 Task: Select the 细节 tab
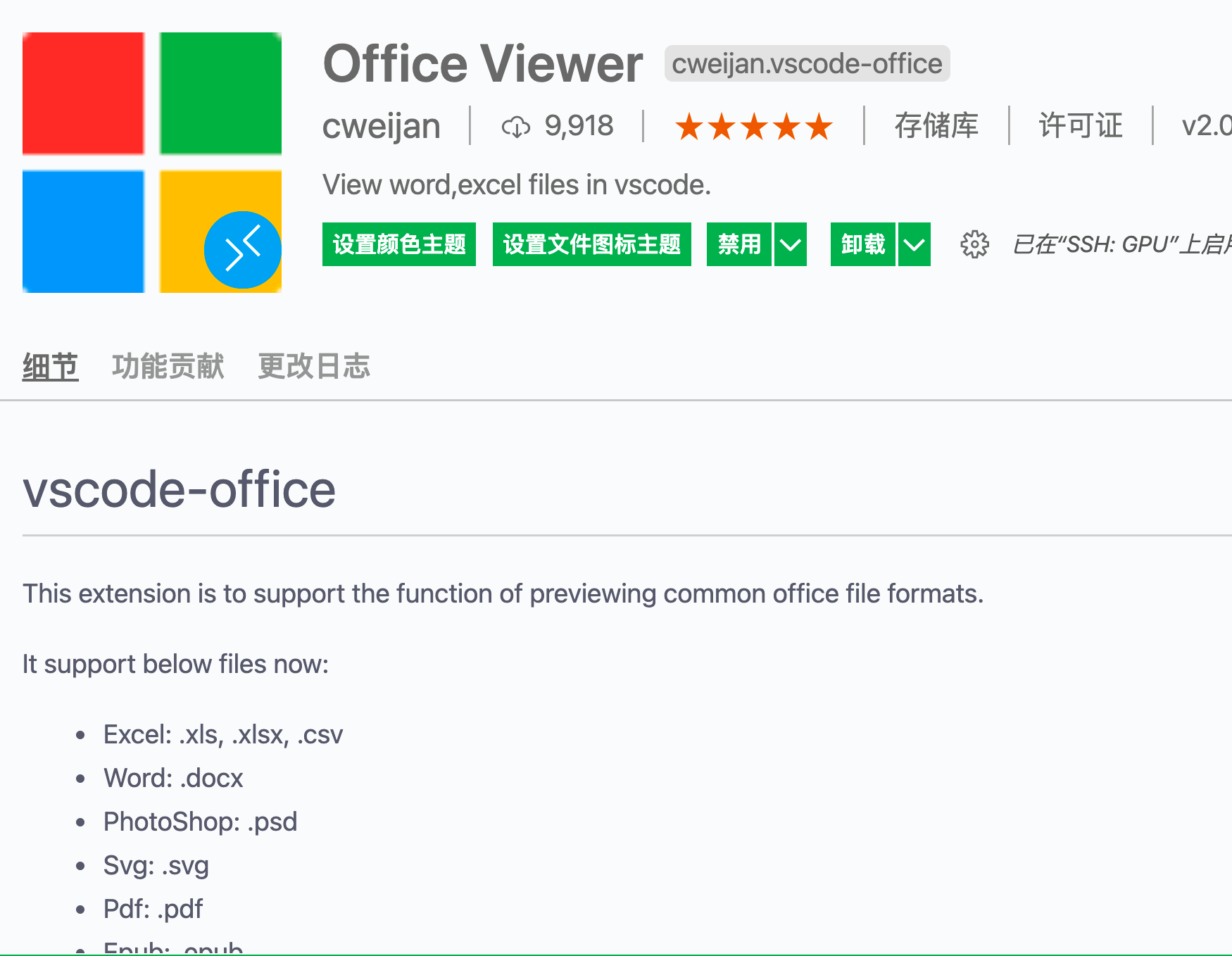point(49,366)
